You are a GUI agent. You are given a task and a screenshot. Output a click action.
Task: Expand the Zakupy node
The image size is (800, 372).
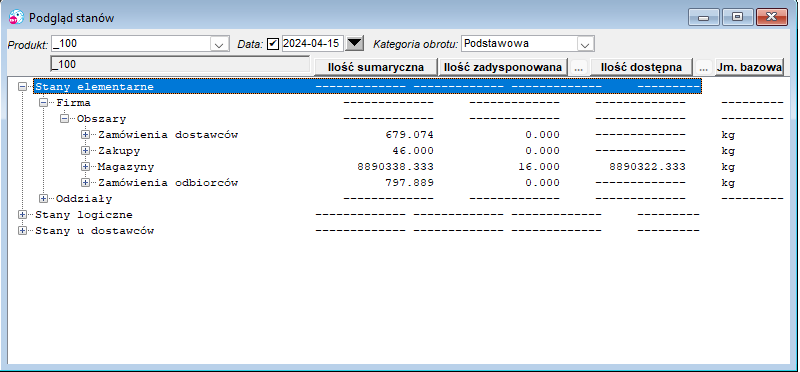[x=85, y=151]
